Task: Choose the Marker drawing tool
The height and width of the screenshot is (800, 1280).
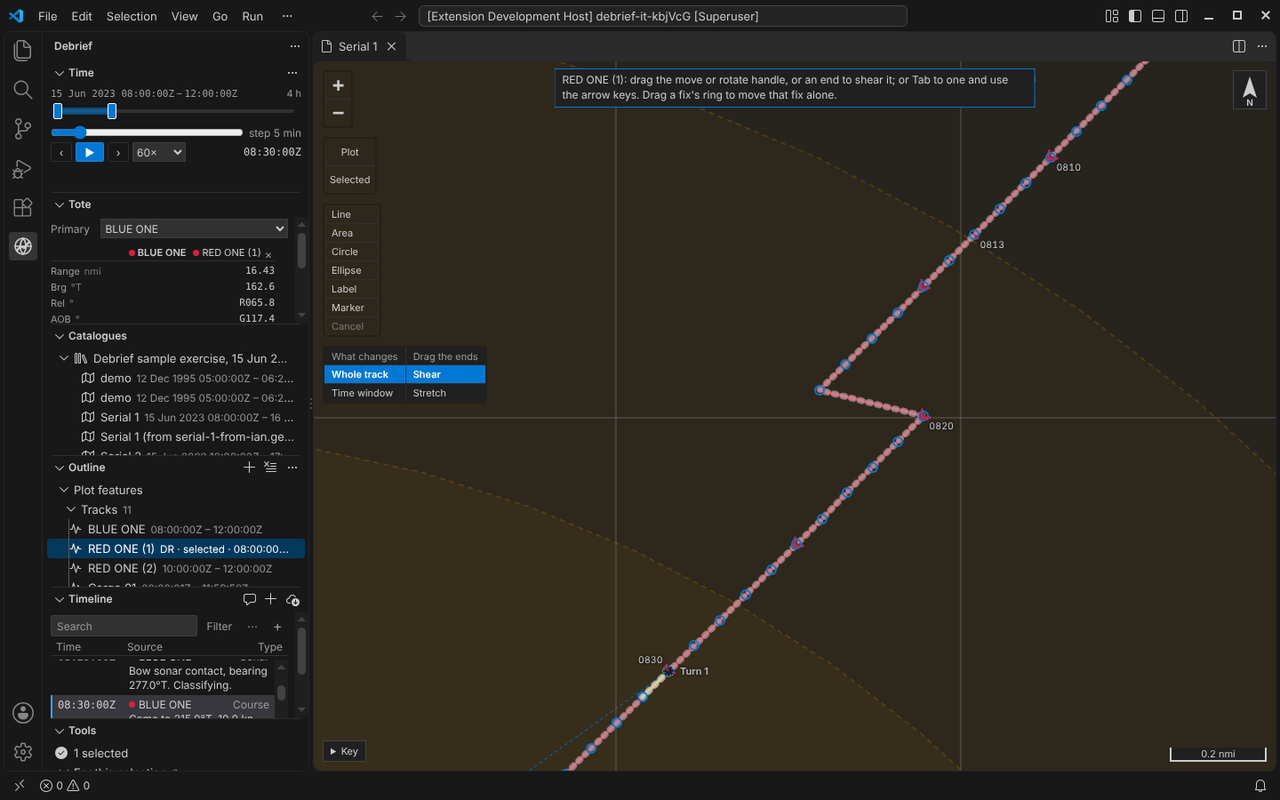Action: (351, 308)
